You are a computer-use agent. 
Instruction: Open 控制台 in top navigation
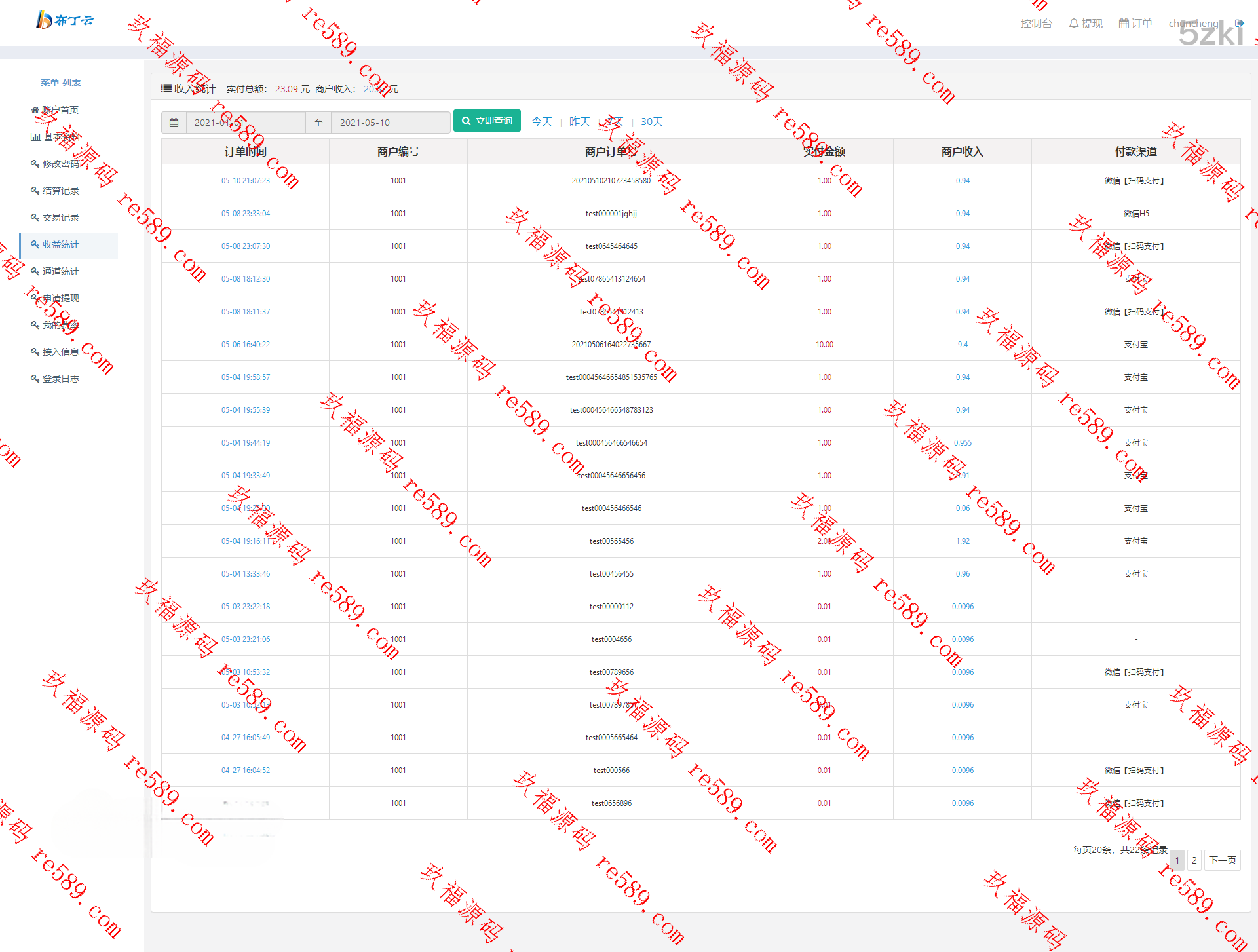tap(1036, 24)
